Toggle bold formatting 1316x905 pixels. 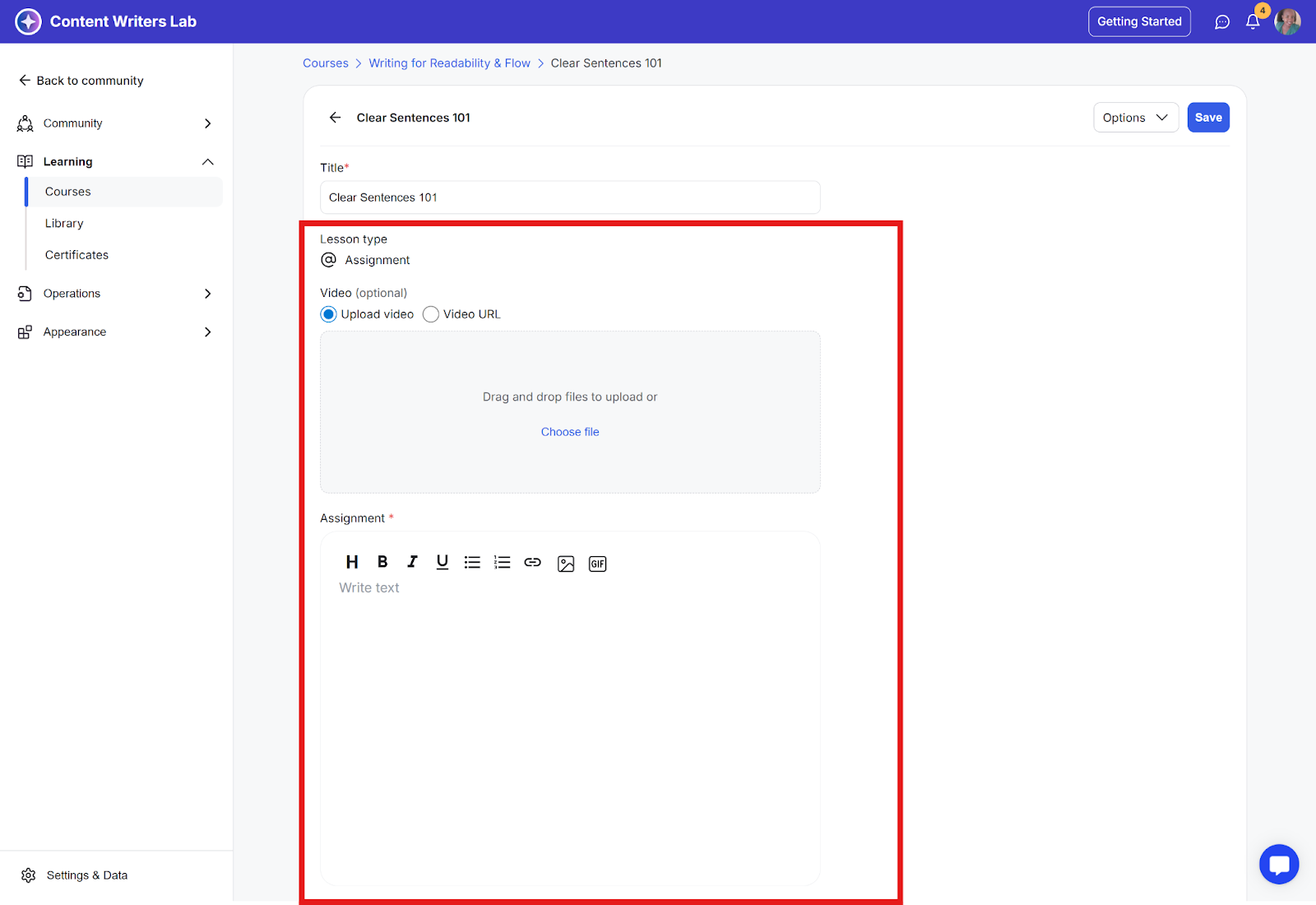(382, 562)
